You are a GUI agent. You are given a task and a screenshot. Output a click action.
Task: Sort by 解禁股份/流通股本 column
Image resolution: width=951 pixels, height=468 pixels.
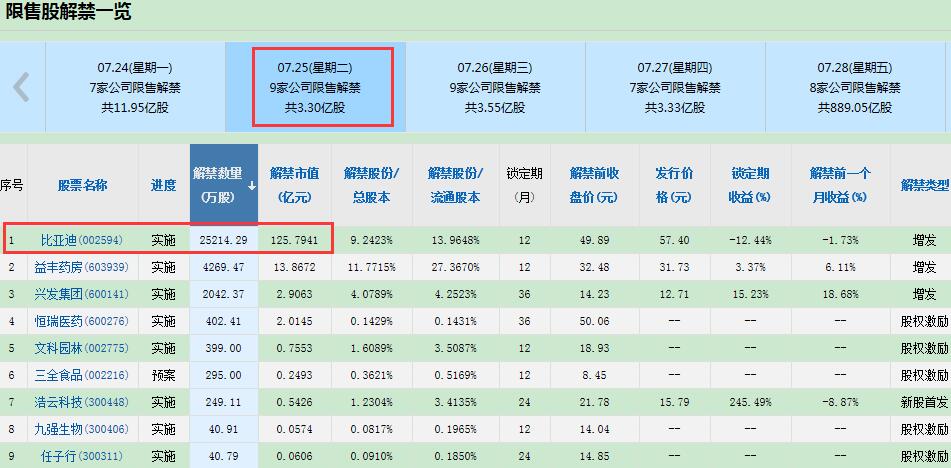tap(455, 185)
